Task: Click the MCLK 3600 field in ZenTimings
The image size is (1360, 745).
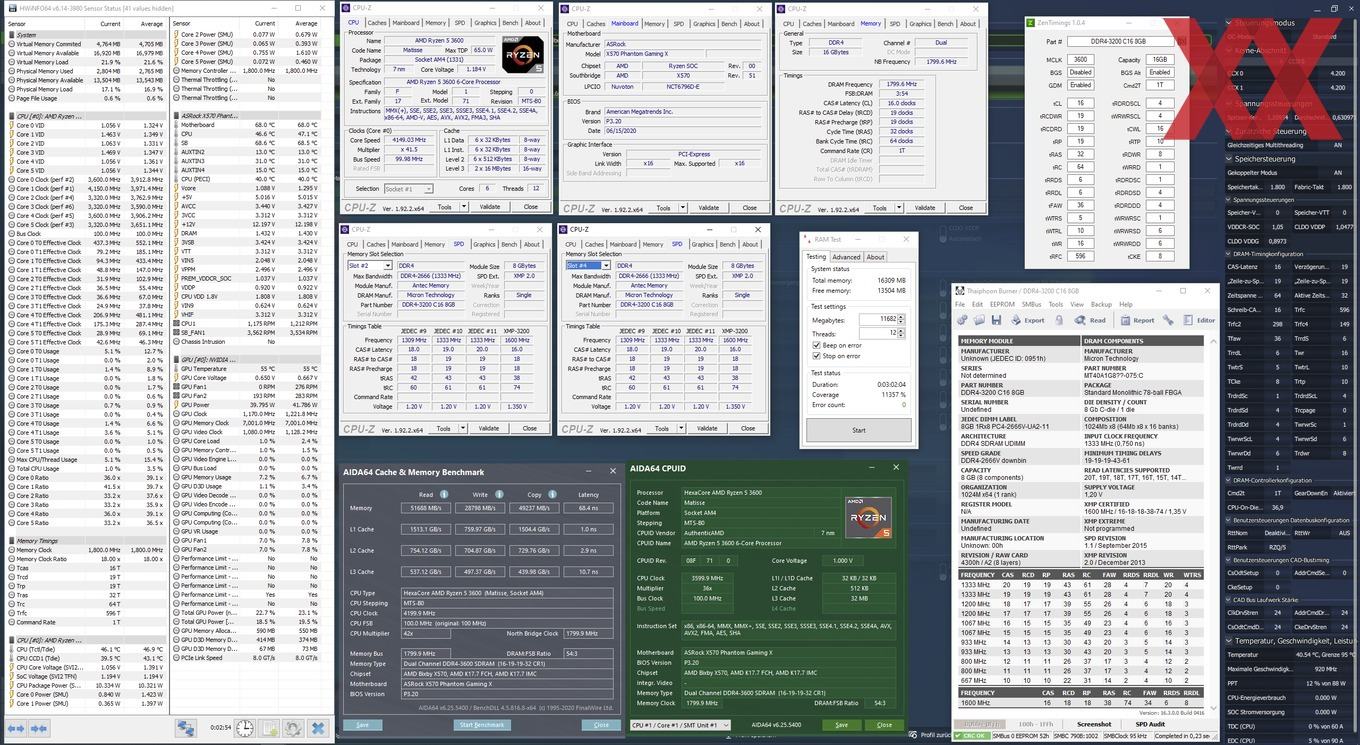Action: 1080,60
